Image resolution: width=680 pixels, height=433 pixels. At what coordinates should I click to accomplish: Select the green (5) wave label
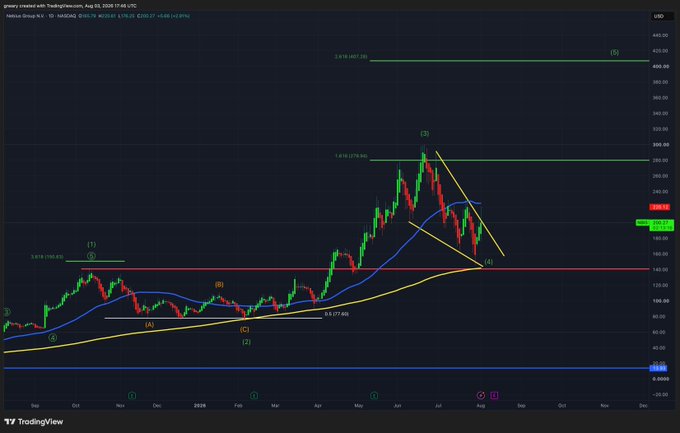615,52
